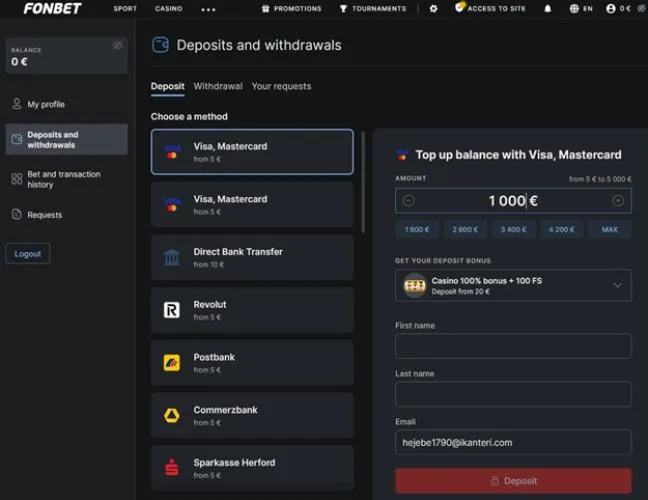This screenshot has width=648, height=500.
Task: Switch to the Deposit tab
Action: (x=167, y=86)
